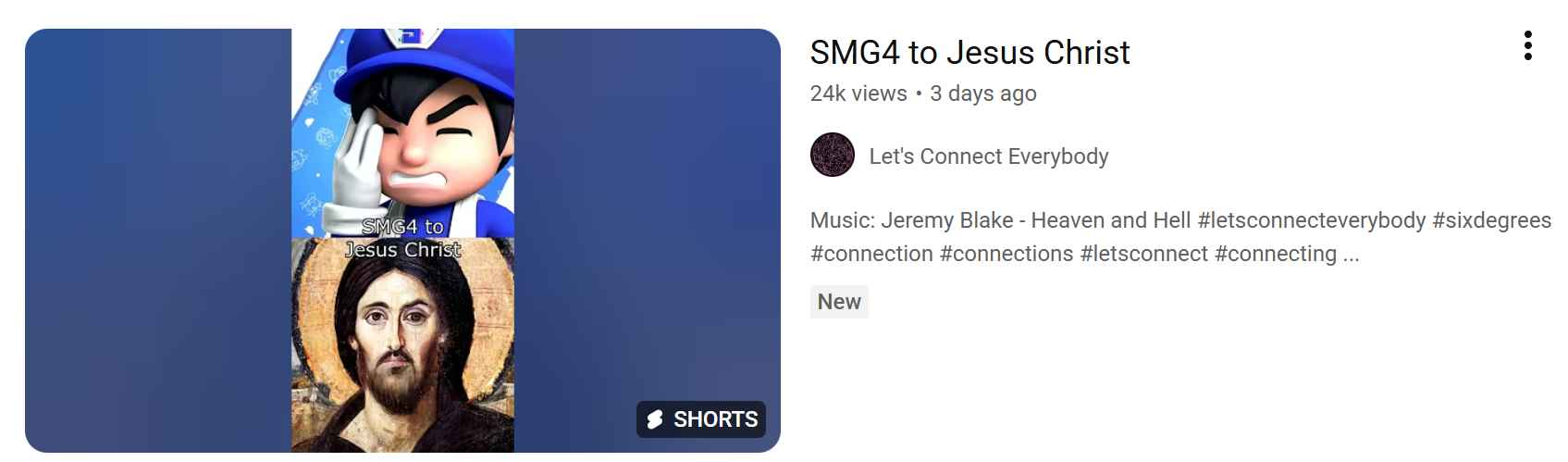Go to Let's Connect Everybody channel name
This screenshot has width=1568, height=462.
coord(988,156)
